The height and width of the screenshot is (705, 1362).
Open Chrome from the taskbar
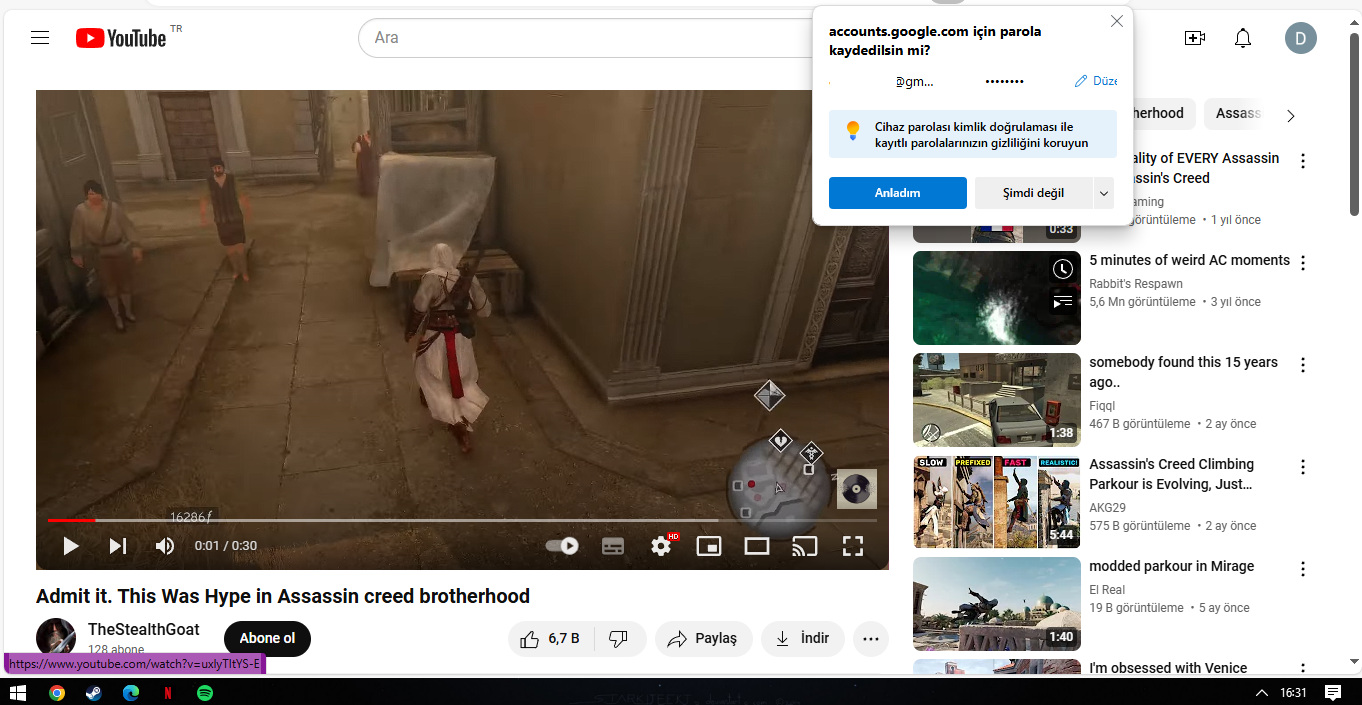(x=57, y=692)
